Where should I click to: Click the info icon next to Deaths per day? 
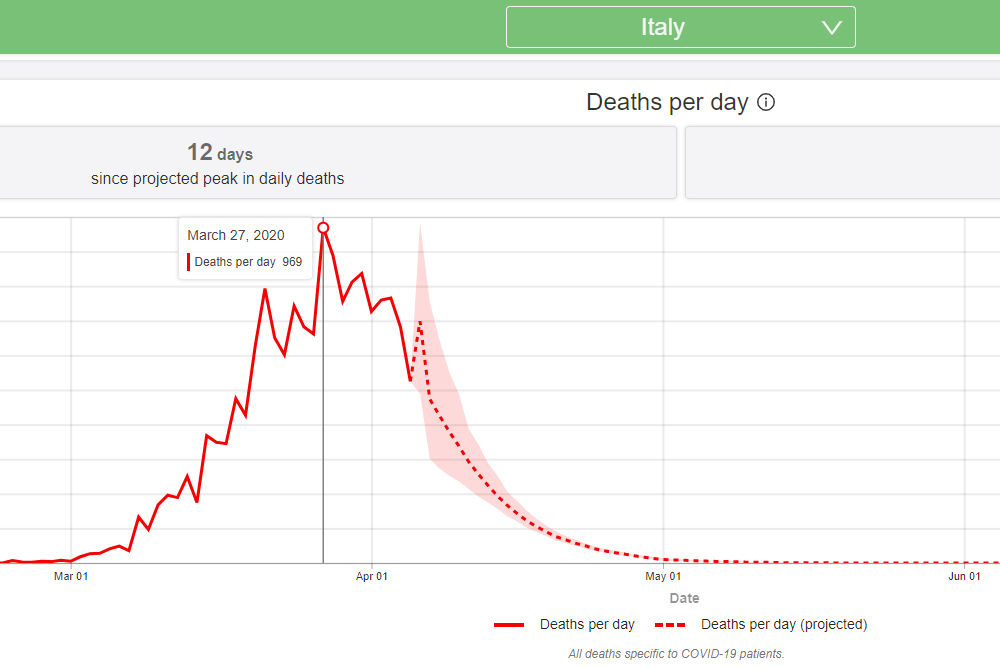click(766, 102)
